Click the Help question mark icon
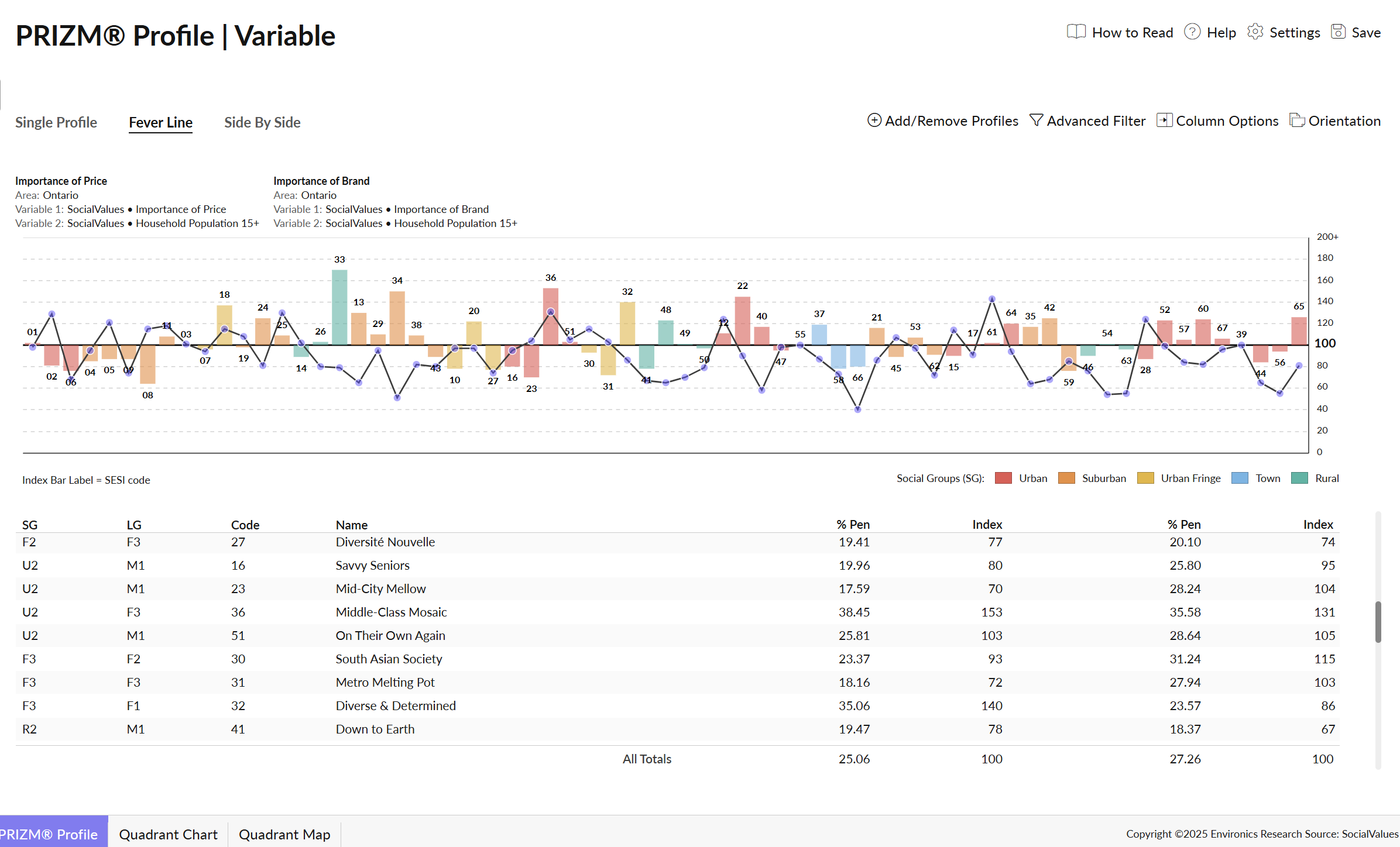This screenshot has width=1400, height=847. (x=1192, y=32)
